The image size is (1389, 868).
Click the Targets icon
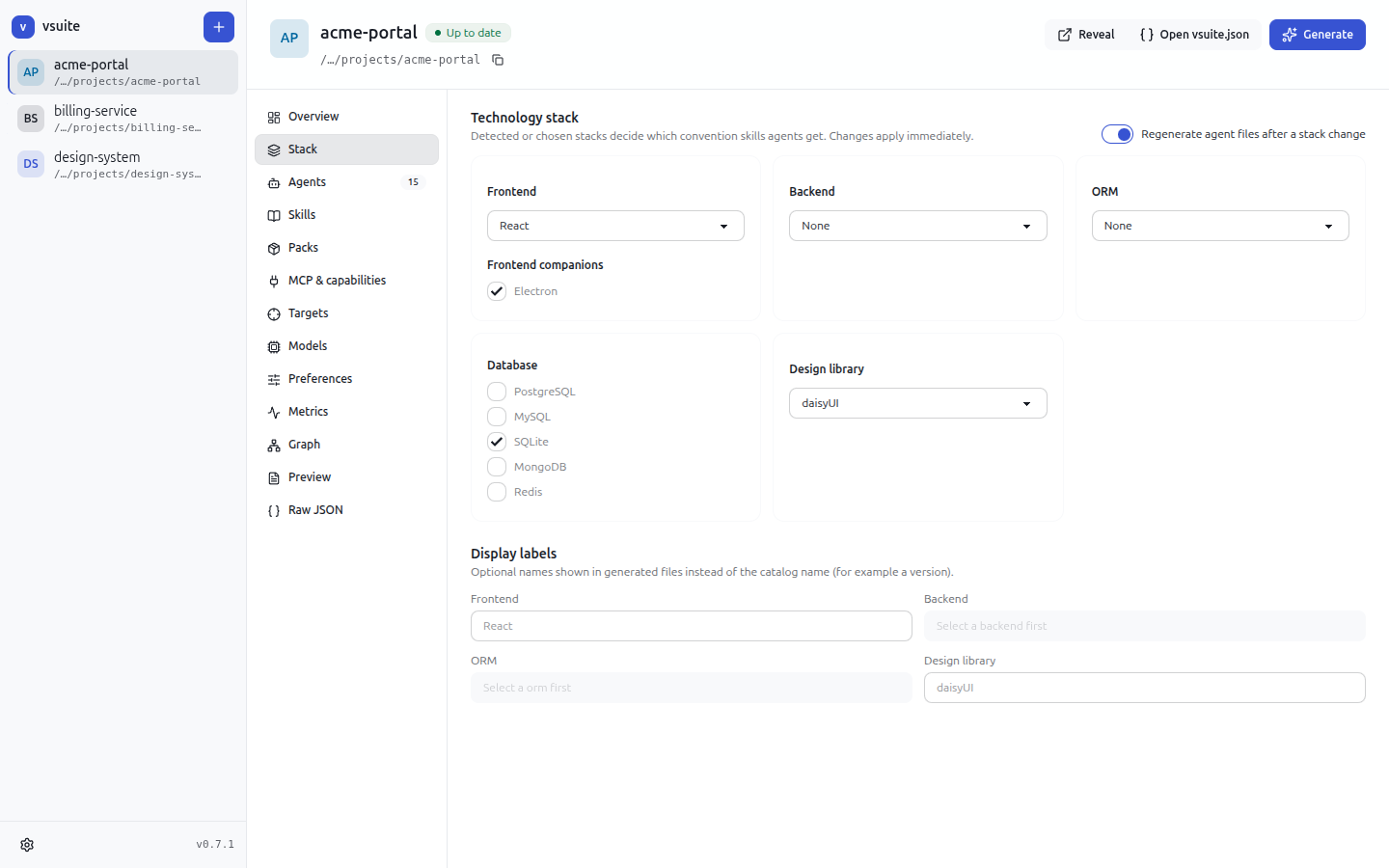[274, 313]
